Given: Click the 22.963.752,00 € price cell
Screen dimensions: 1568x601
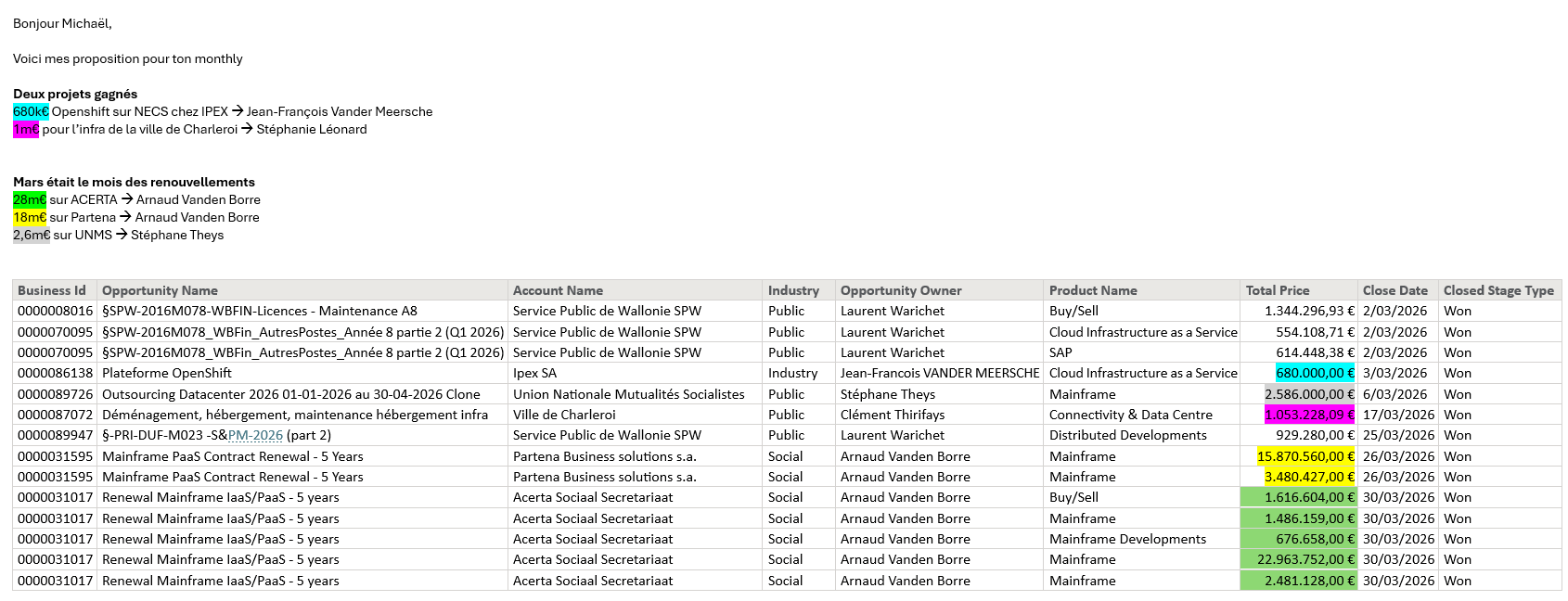Looking at the screenshot, I should (1305, 559).
